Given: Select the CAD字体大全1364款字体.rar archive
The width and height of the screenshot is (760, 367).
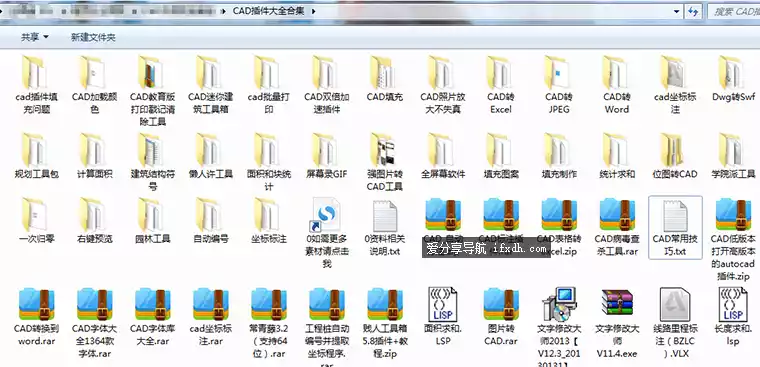Looking at the screenshot, I should [x=95, y=323].
